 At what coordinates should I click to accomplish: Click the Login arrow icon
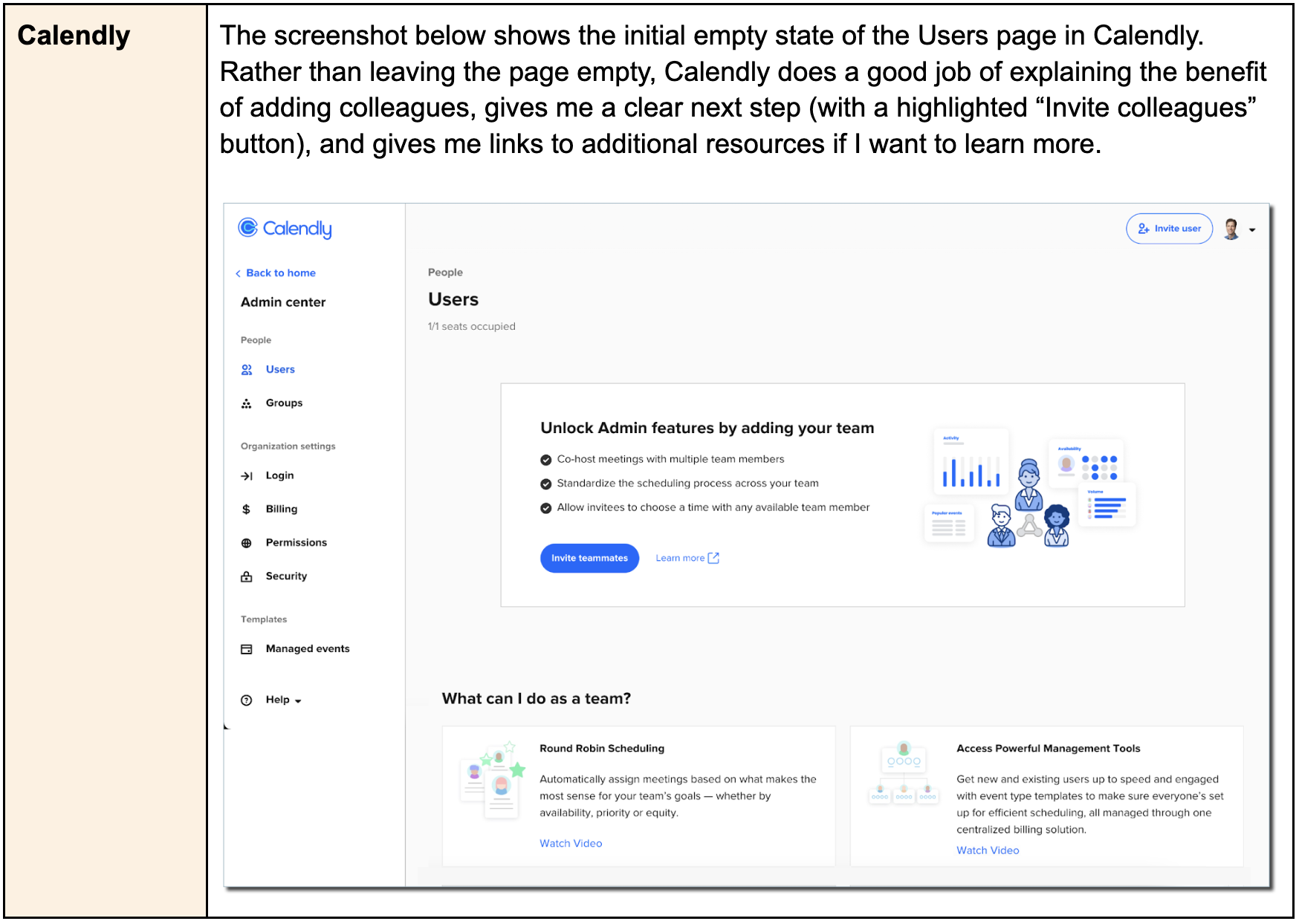point(247,476)
